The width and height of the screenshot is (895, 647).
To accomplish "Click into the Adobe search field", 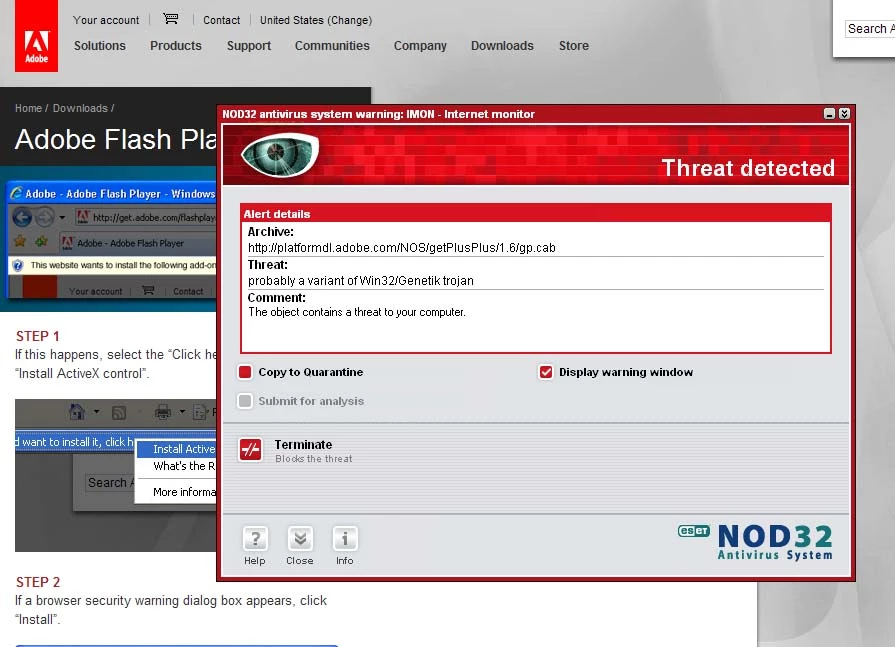I will (870, 29).
